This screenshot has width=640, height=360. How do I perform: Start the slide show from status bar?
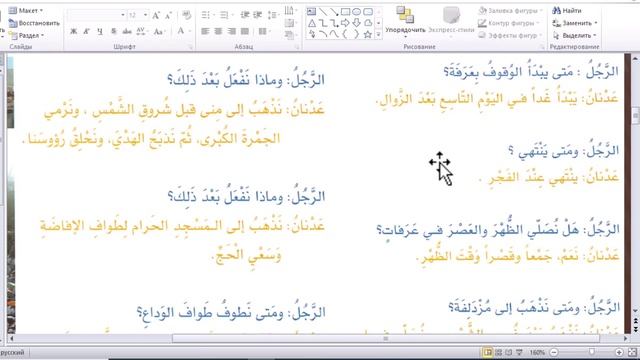click(x=519, y=352)
